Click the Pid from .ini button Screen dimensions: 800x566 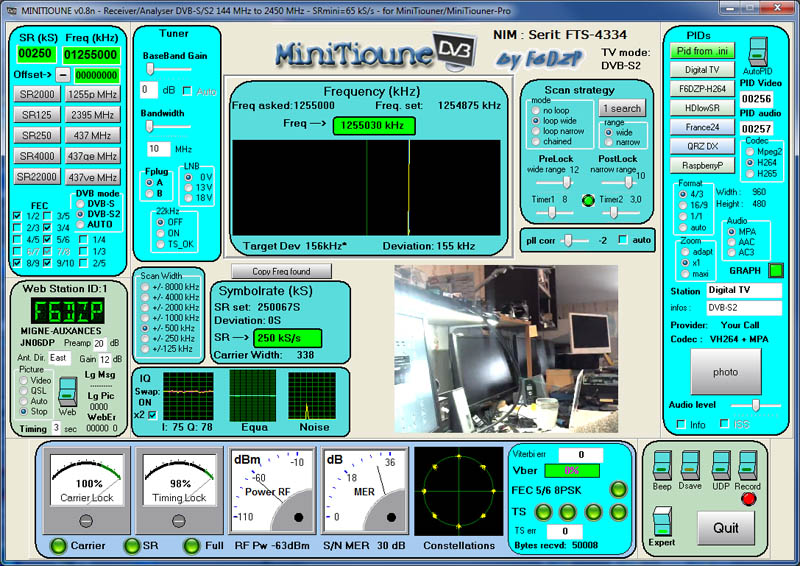(703, 51)
